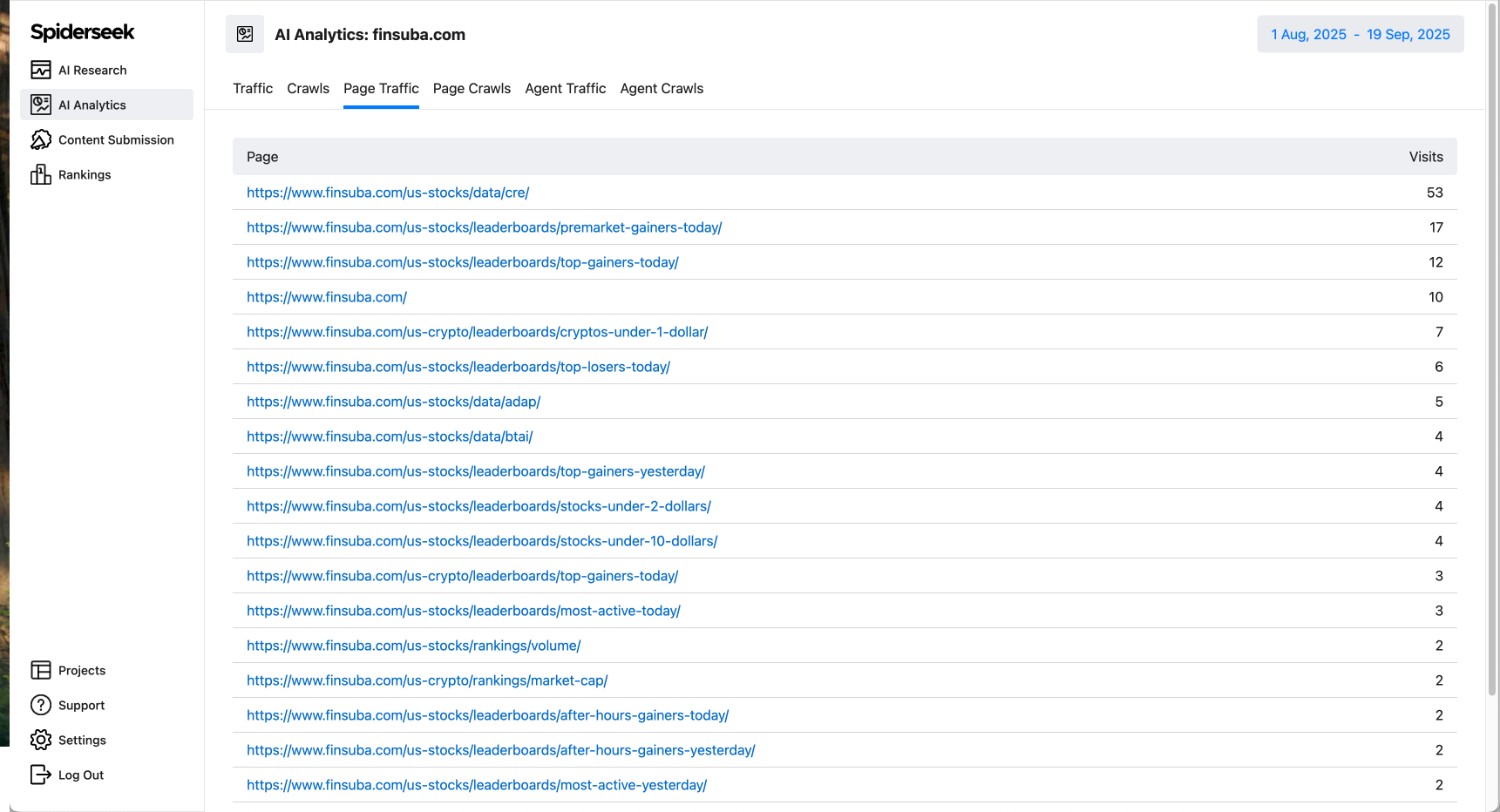Open us-crypto rankings/market-cap link
The width and height of the screenshot is (1500, 812).
pos(427,680)
